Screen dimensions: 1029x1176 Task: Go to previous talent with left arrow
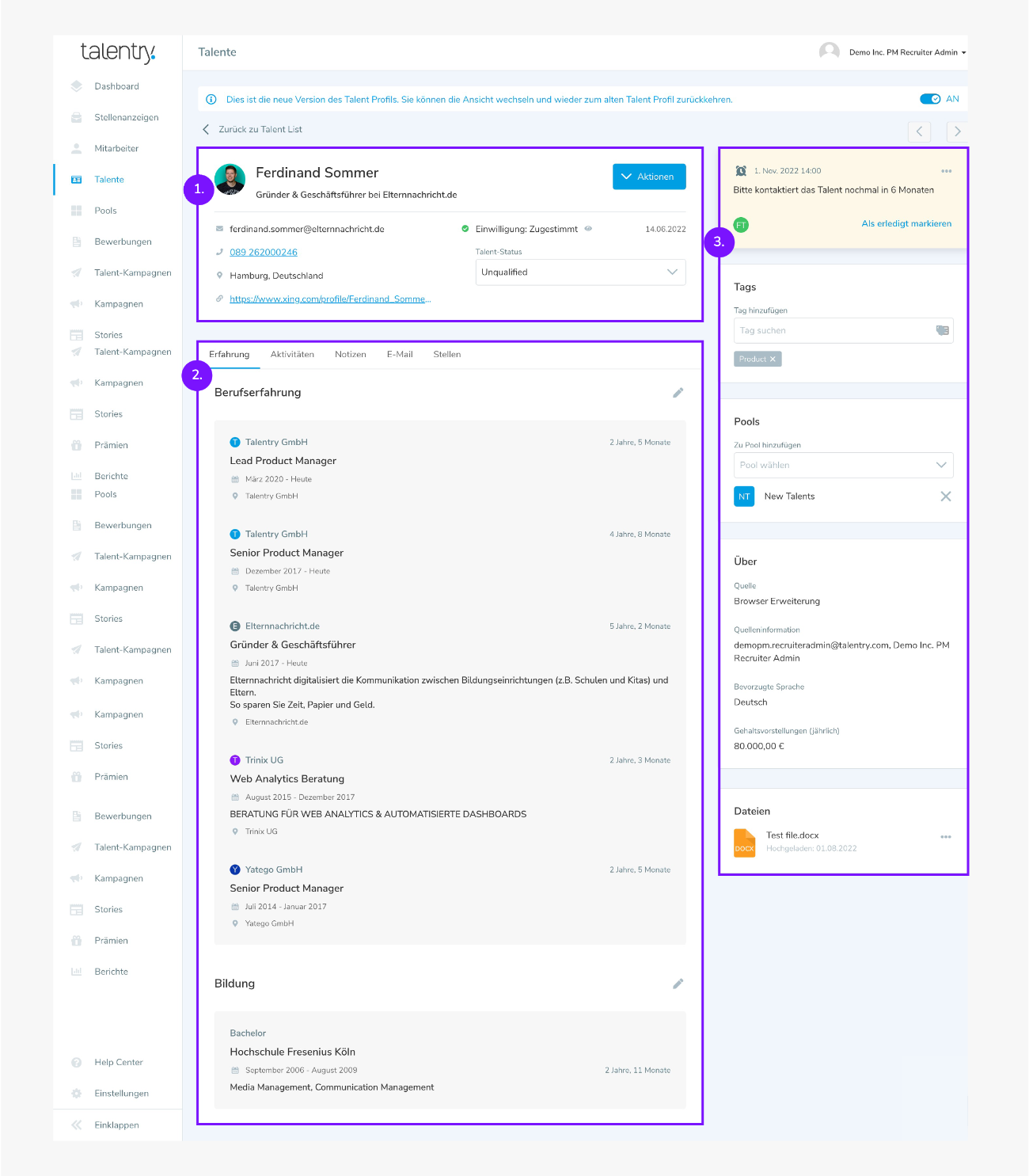pos(919,131)
